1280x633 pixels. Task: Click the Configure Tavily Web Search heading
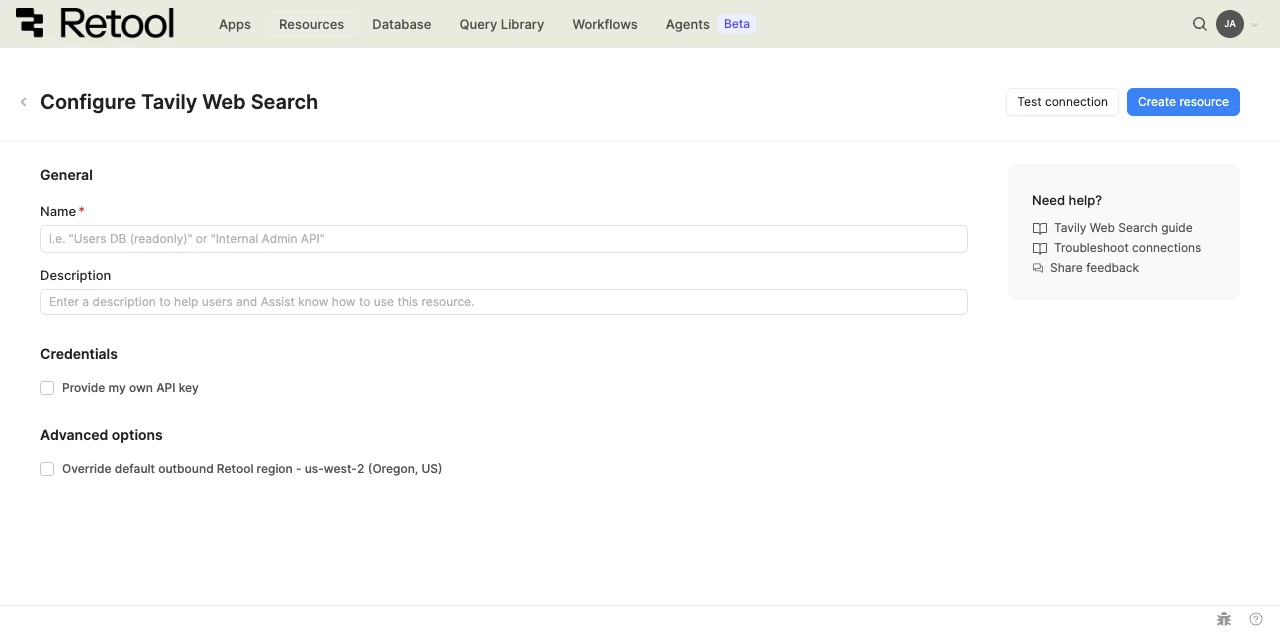pos(179,102)
